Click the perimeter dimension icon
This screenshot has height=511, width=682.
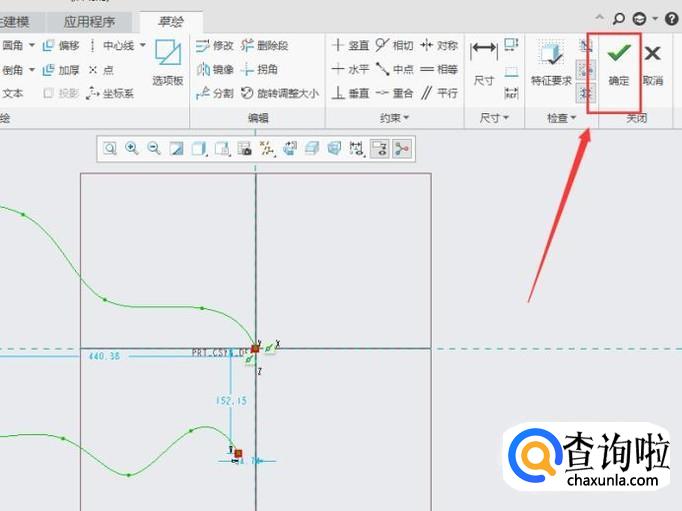511,45
